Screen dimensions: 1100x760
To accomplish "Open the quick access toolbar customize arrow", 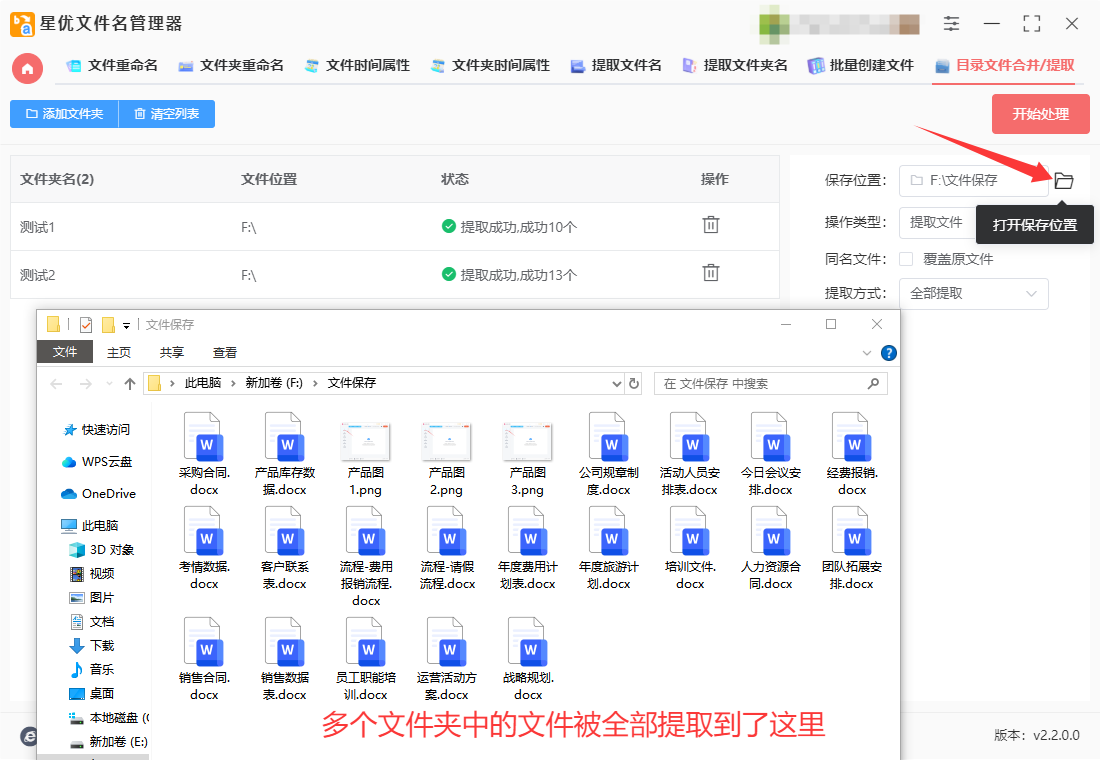I will (126, 325).
